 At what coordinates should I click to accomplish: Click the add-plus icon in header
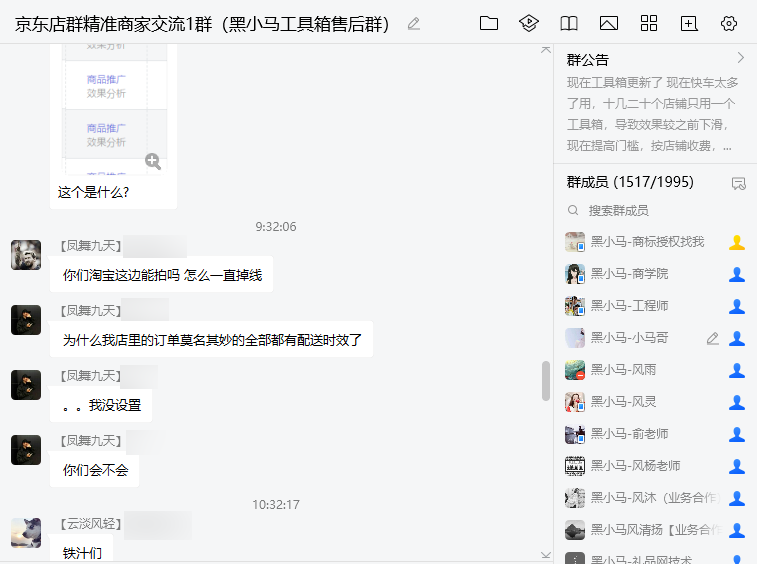[x=689, y=24]
